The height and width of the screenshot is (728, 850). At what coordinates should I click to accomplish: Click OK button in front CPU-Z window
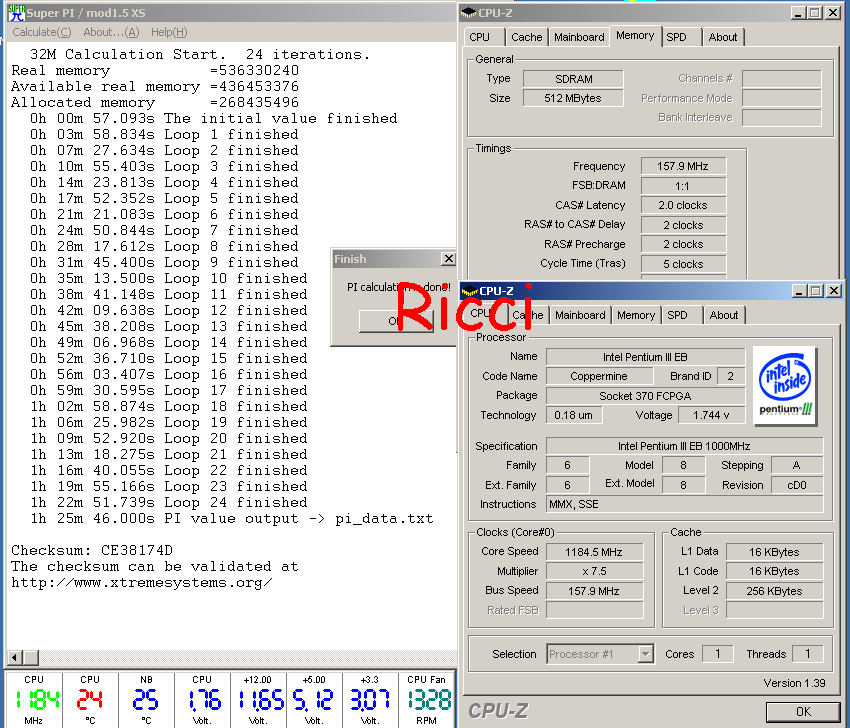click(803, 711)
